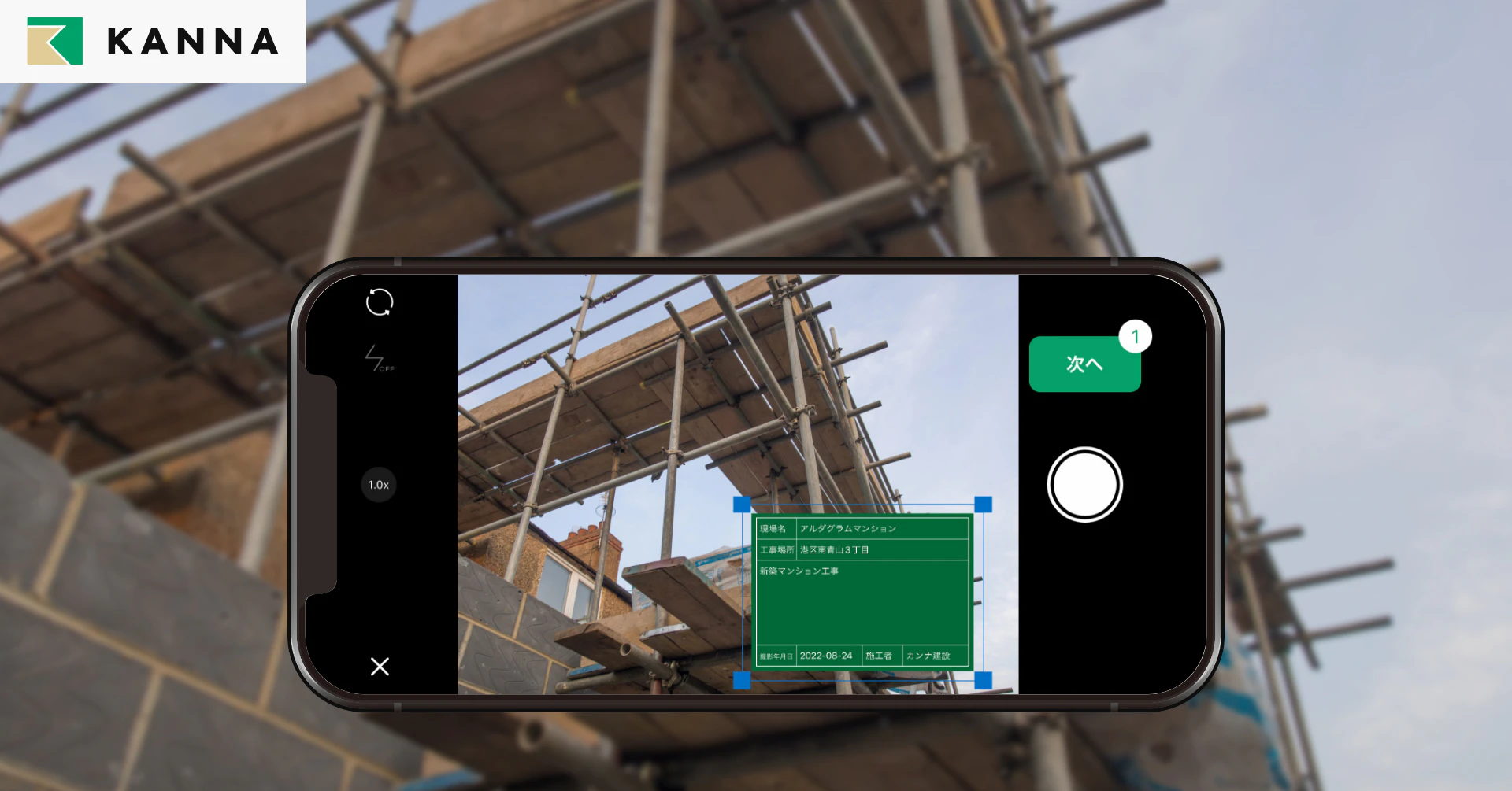Tap the 現場名 label cell

(776, 528)
